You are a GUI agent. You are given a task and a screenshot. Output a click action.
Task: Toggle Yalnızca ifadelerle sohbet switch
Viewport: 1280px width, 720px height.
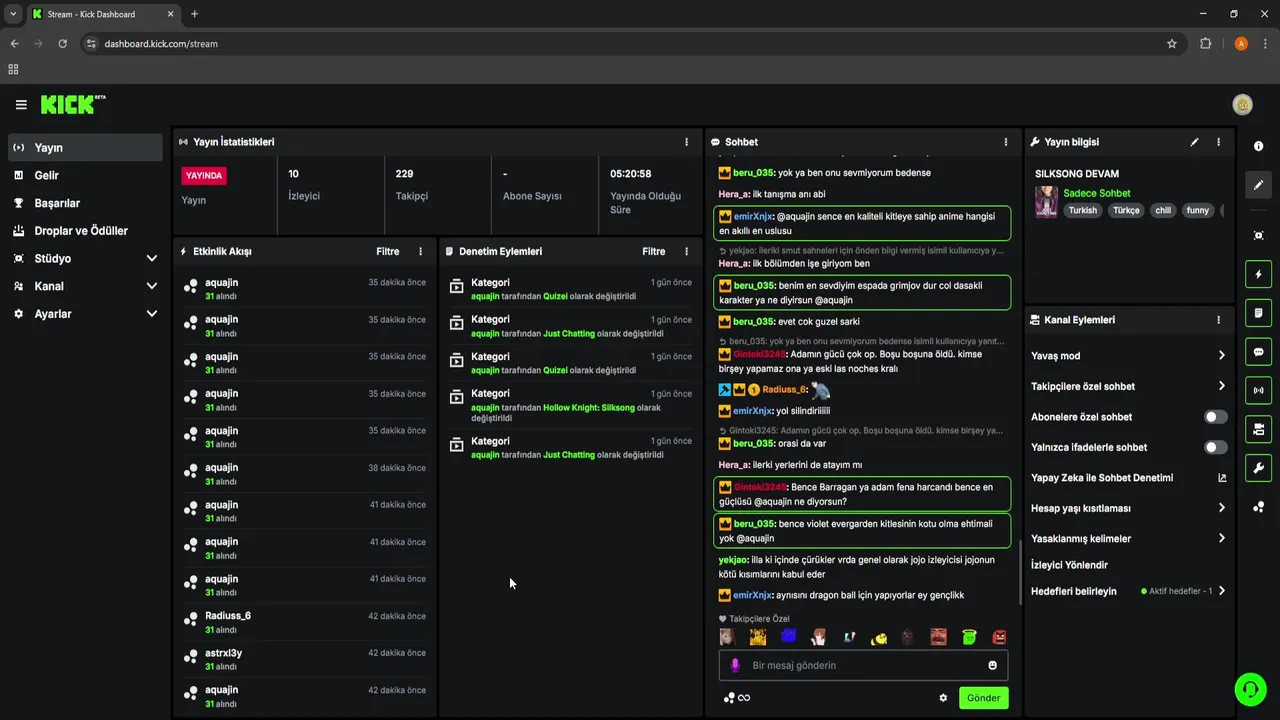click(1215, 447)
